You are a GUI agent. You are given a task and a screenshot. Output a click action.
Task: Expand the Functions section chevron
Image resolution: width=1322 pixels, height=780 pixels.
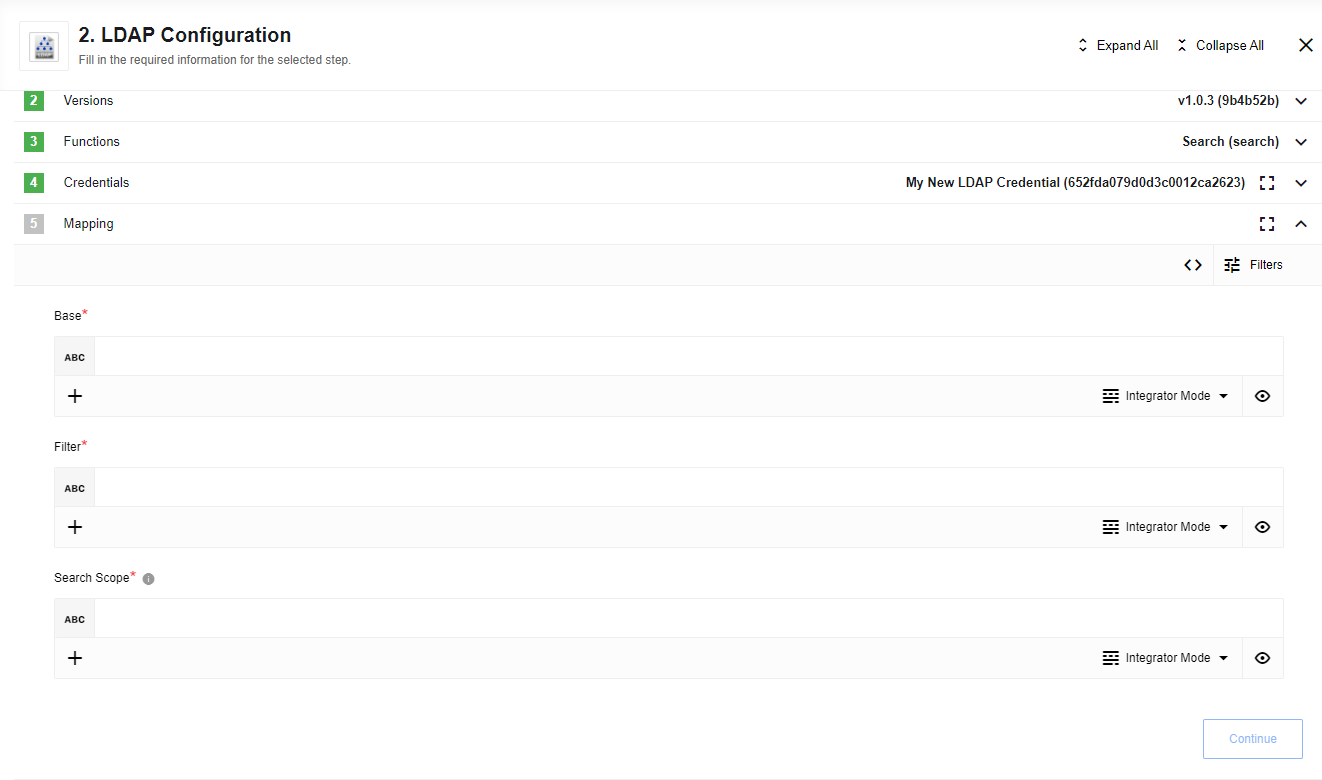tap(1301, 142)
